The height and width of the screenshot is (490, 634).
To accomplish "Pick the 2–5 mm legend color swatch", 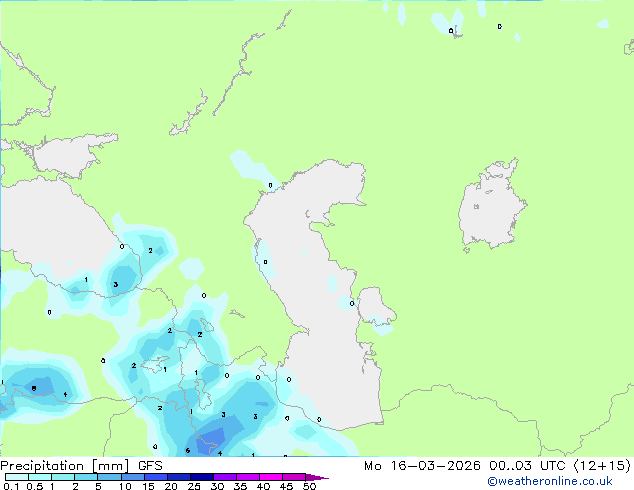I will pos(86,477).
